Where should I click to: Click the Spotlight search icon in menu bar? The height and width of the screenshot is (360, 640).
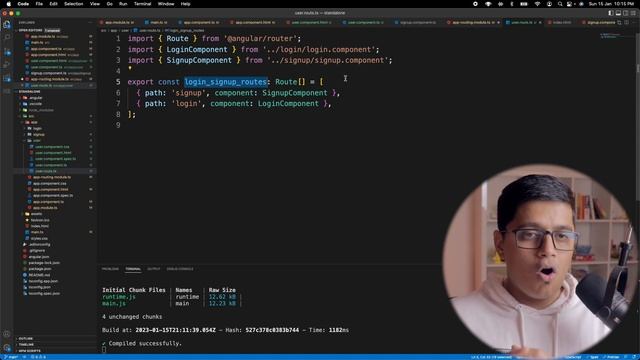pos(560,4)
